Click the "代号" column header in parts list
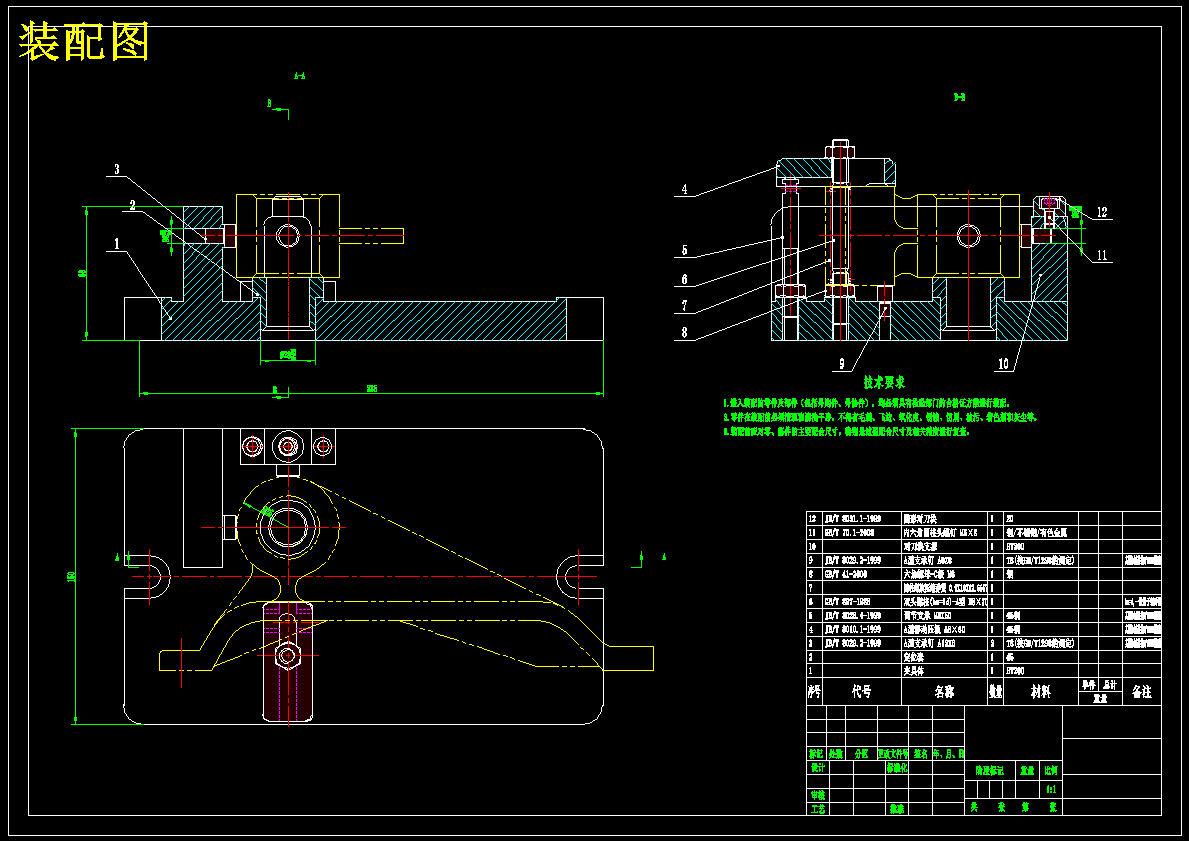Screen dimensions: 1189x841 [861, 692]
